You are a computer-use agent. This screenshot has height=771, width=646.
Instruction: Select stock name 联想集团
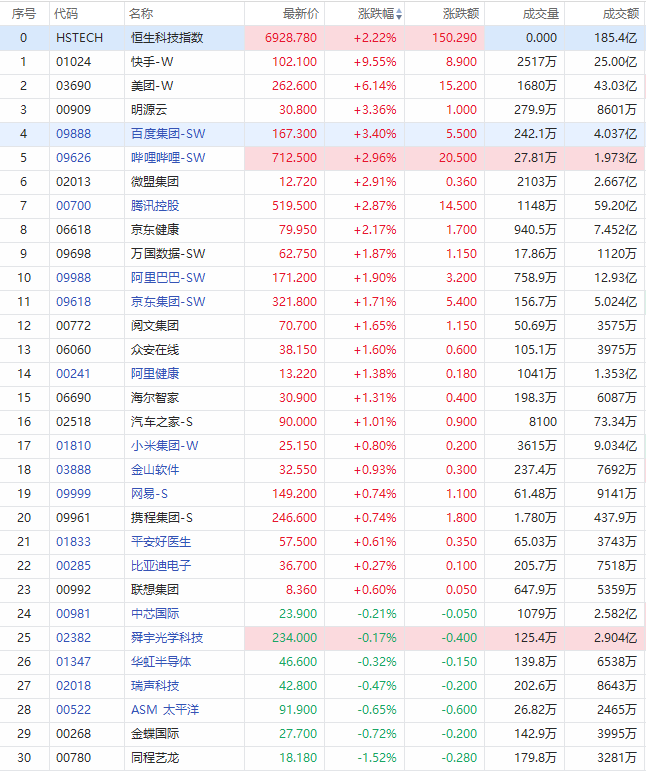click(155, 590)
